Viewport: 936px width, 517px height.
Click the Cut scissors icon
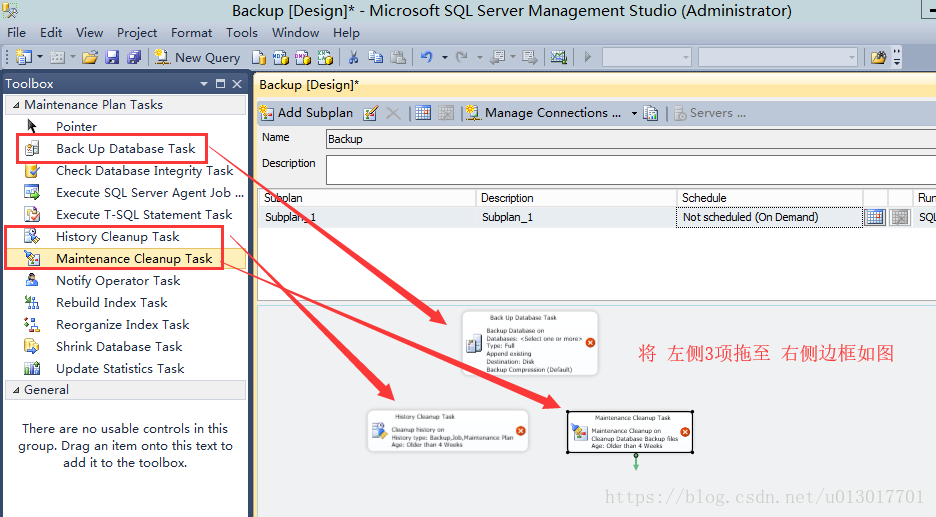tap(353, 57)
